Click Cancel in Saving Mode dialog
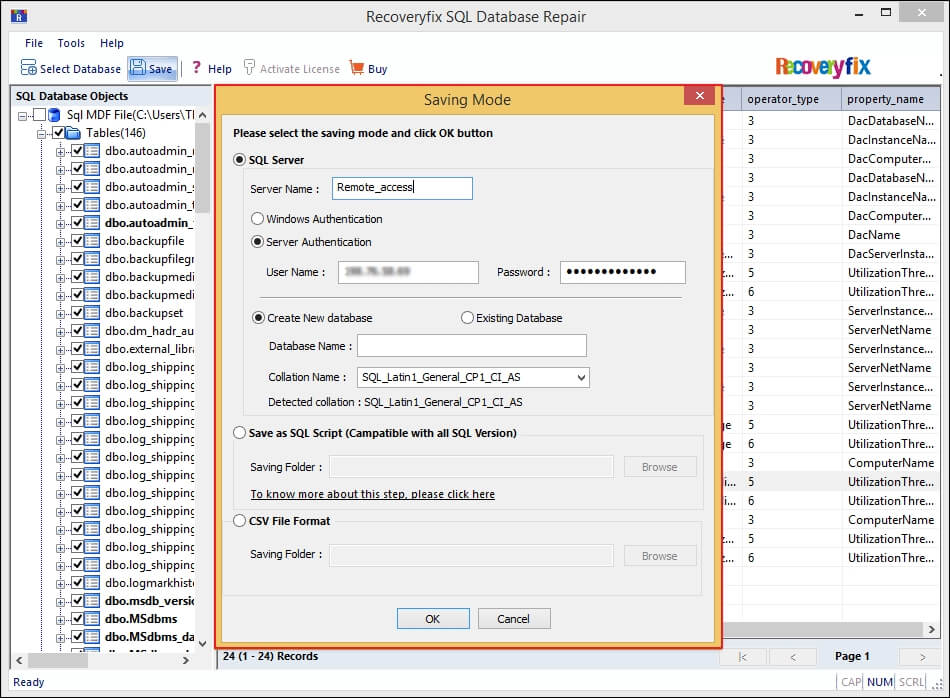This screenshot has height=698, width=950. coord(514,619)
